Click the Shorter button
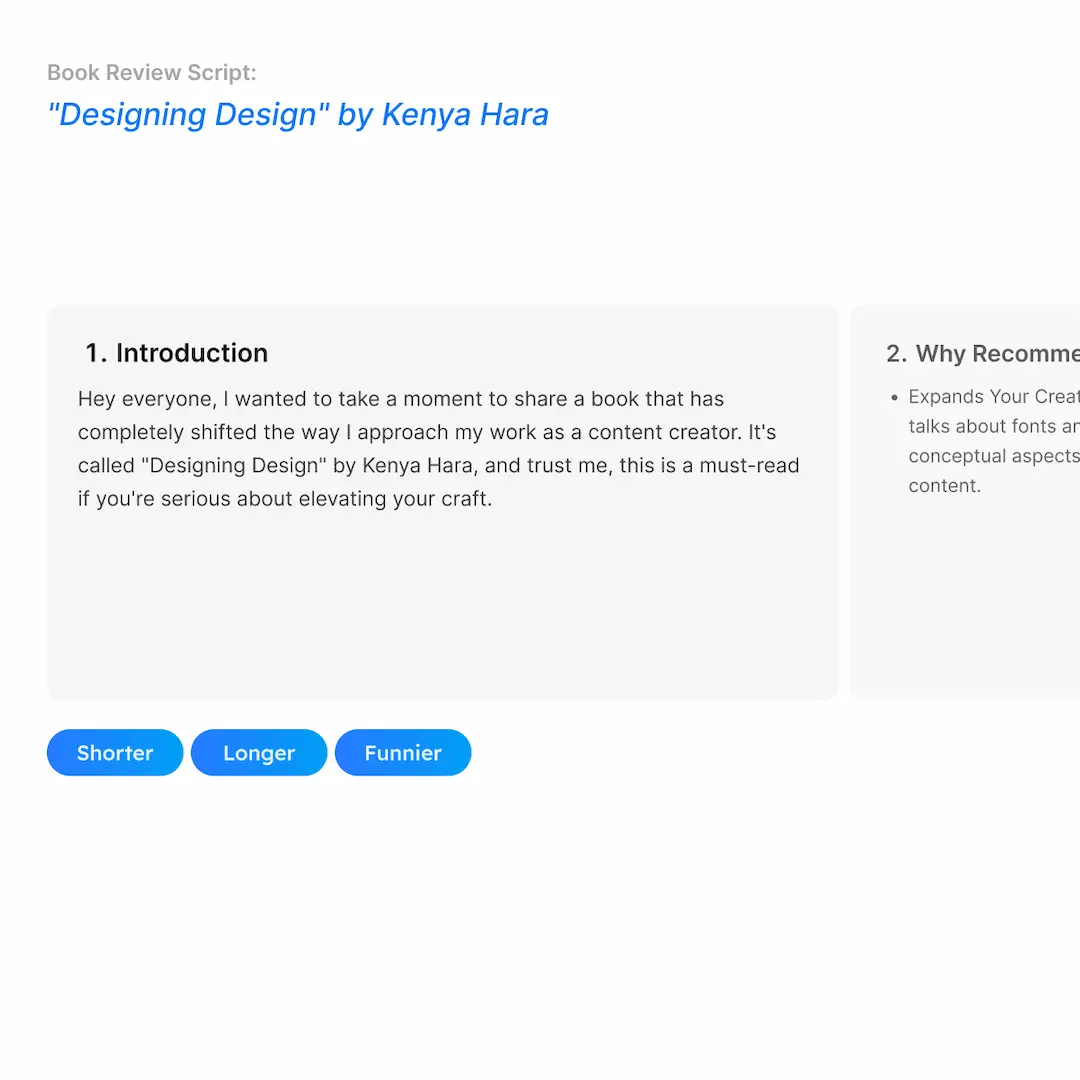Image resolution: width=1080 pixels, height=1080 pixels. point(115,752)
